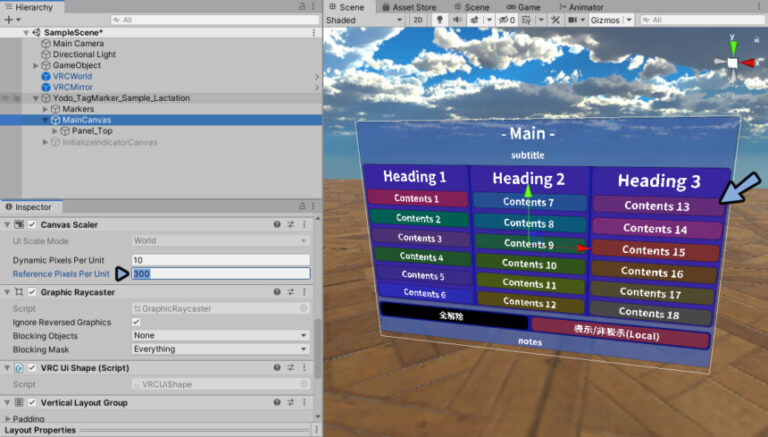Disable the Vertical Layout Group checkbox
Image resolution: width=768 pixels, height=437 pixels.
(x=32, y=402)
